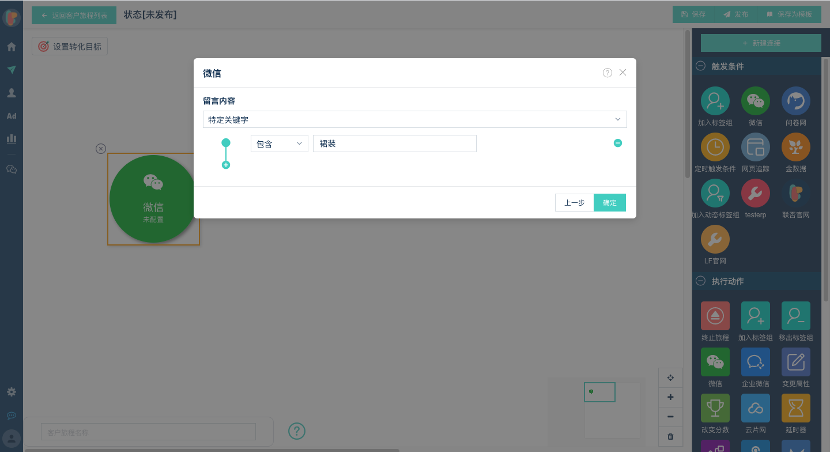Open the user avatar at sidebar bottom
The width and height of the screenshot is (830, 452).
click(11, 438)
